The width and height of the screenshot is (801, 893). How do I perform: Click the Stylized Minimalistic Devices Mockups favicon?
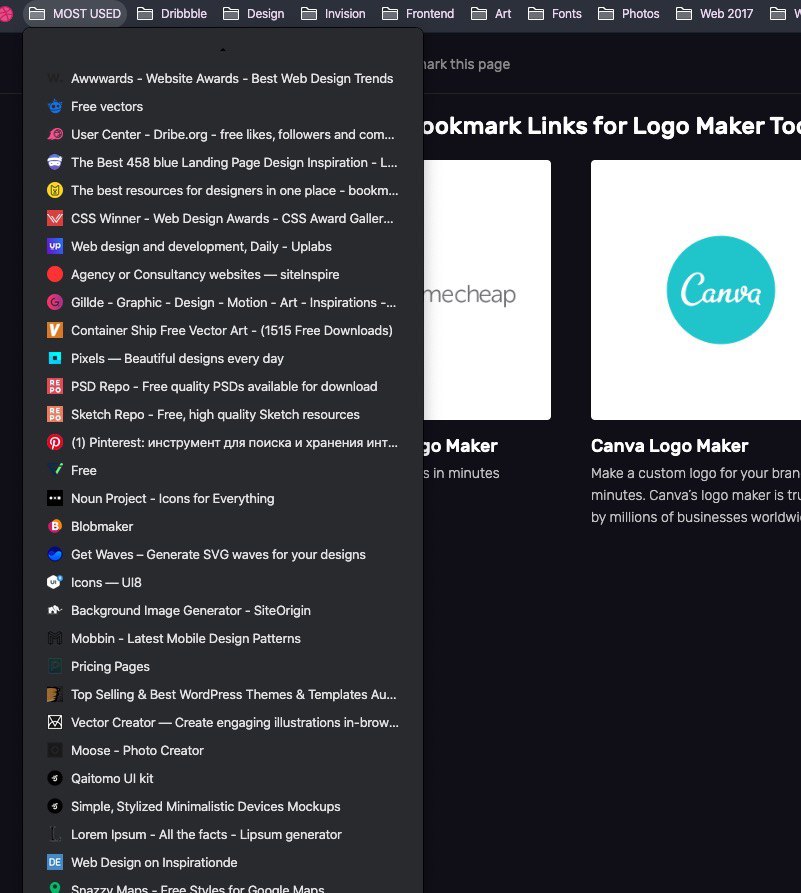coord(55,806)
